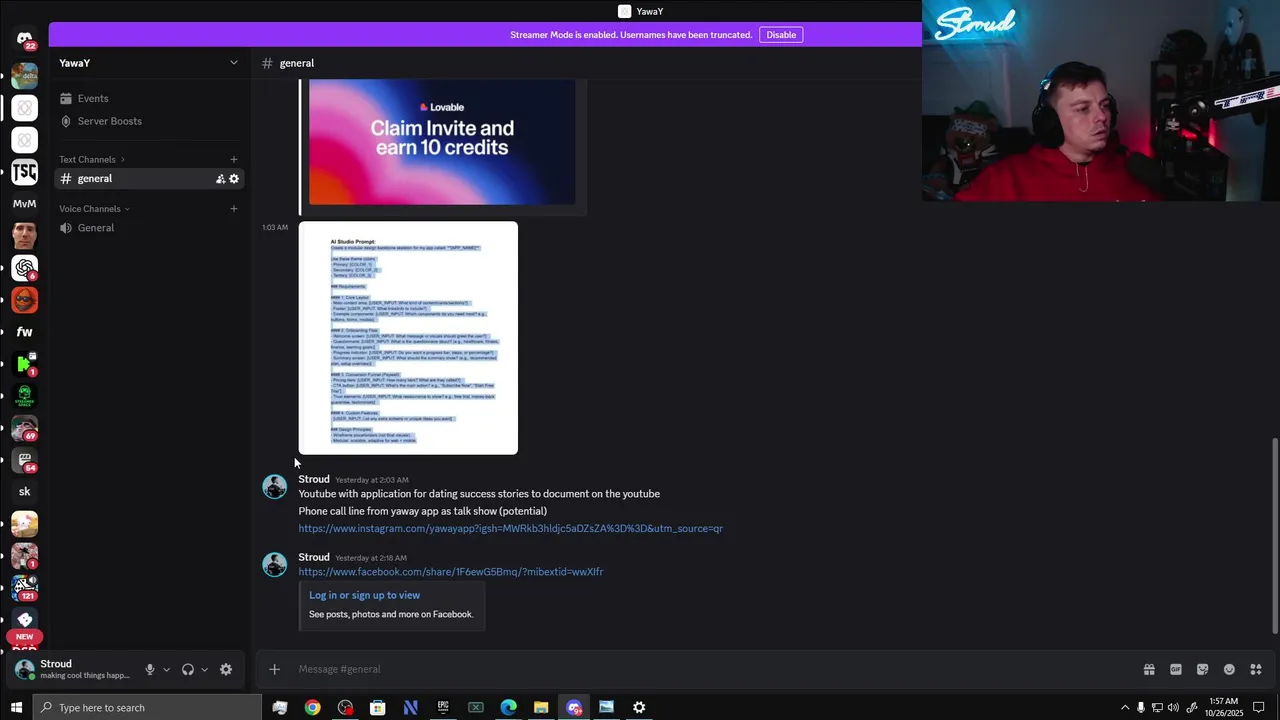Image resolution: width=1280 pixels, height=720 pixels.
Task: Click Stroud username on 2:03 AM message
Action: 313,479
